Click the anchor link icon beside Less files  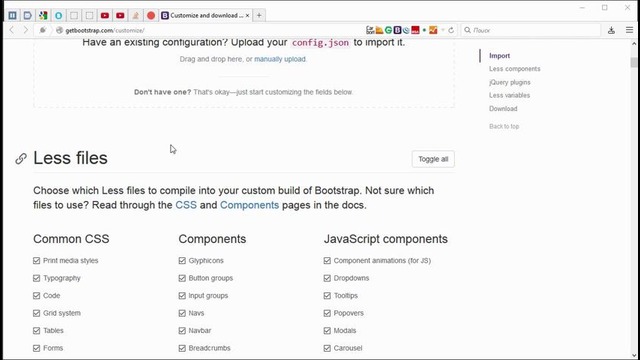click(x=21, y=158)
